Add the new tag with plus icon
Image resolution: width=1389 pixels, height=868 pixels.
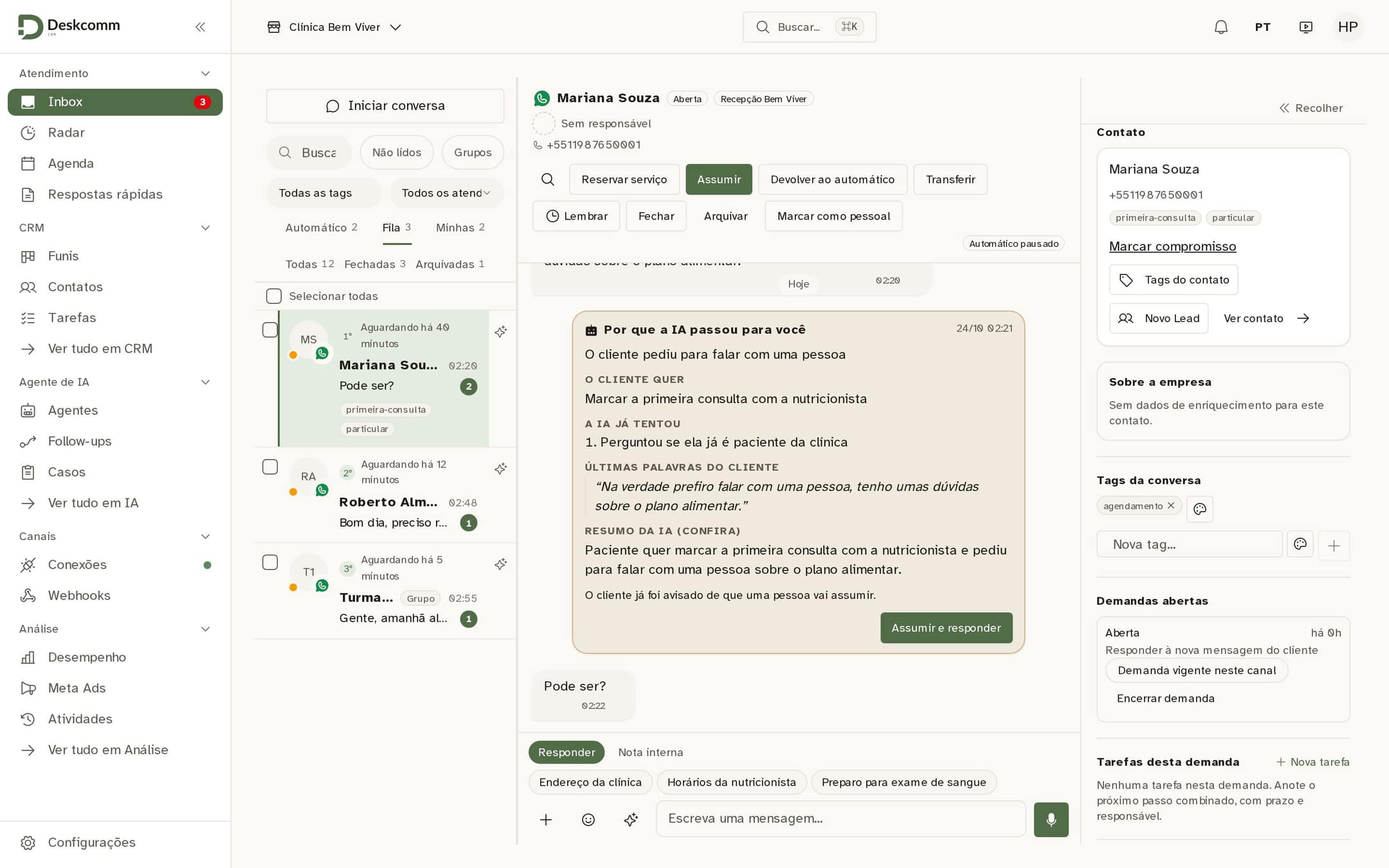coord(1334,546)
